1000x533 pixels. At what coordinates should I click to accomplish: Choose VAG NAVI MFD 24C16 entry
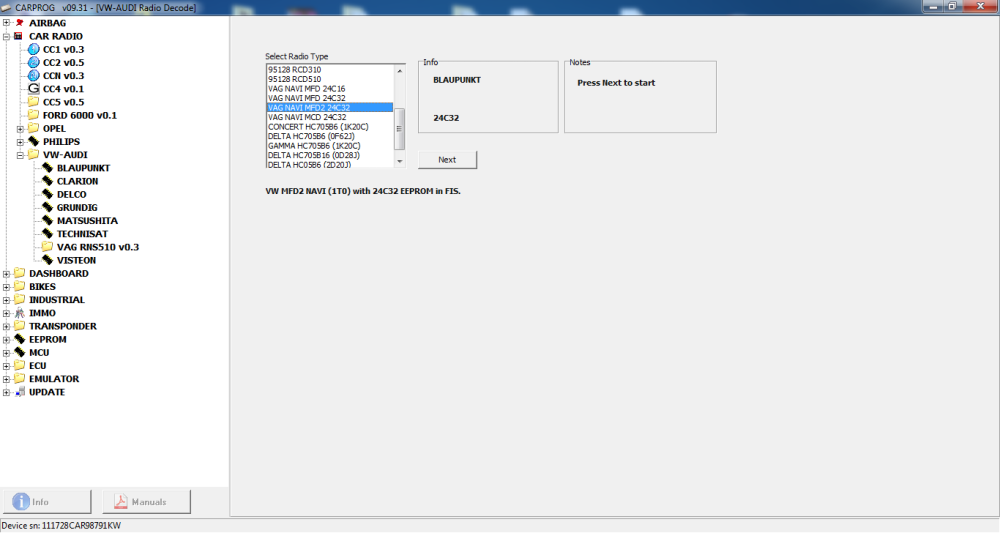[x=330, y=89]
